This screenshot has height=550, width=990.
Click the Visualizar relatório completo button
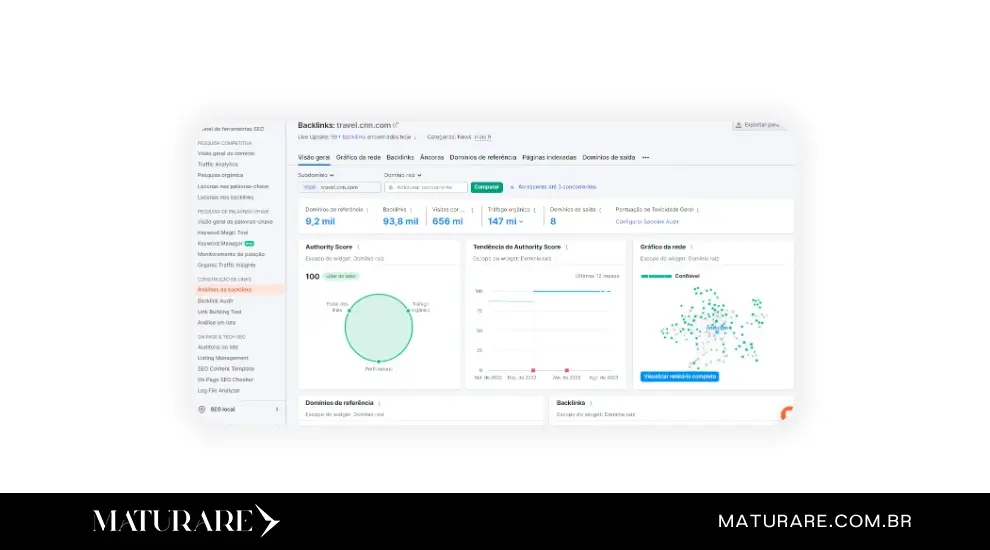[679, 376]
